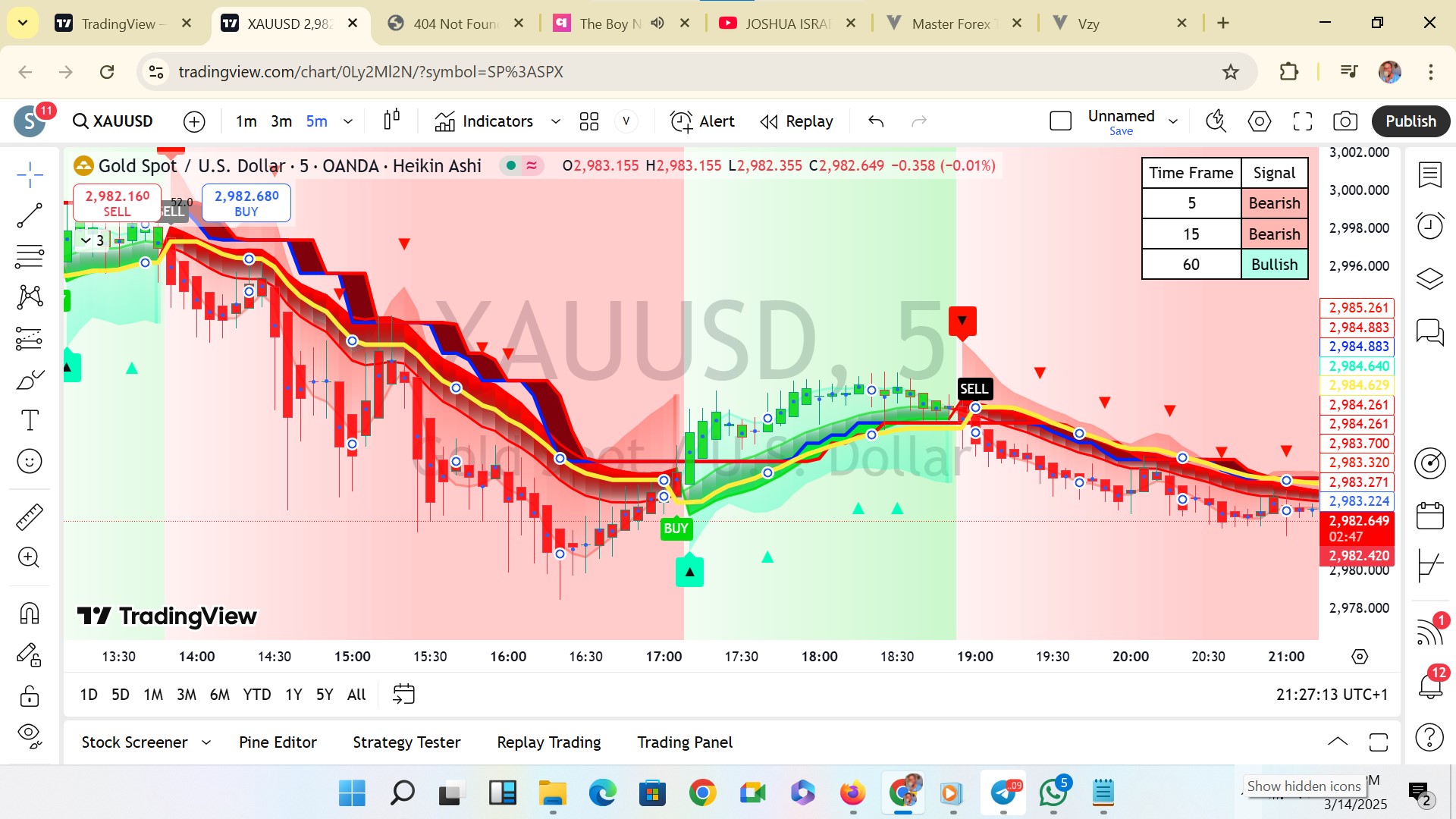Open the Pine Editor tab
The image size is (1456, 819).
[x=278, y=742]
